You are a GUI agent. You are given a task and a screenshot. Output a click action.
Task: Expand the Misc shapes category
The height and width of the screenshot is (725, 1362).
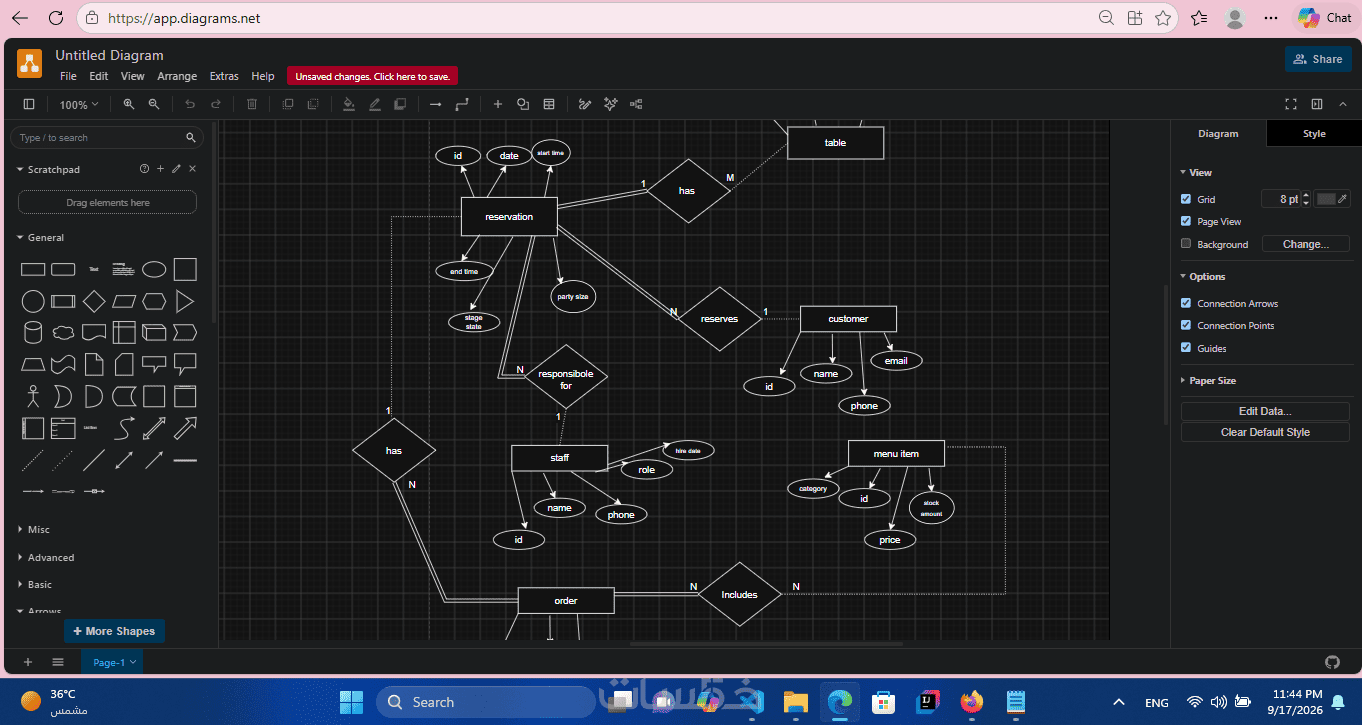[x=38, y=530]
